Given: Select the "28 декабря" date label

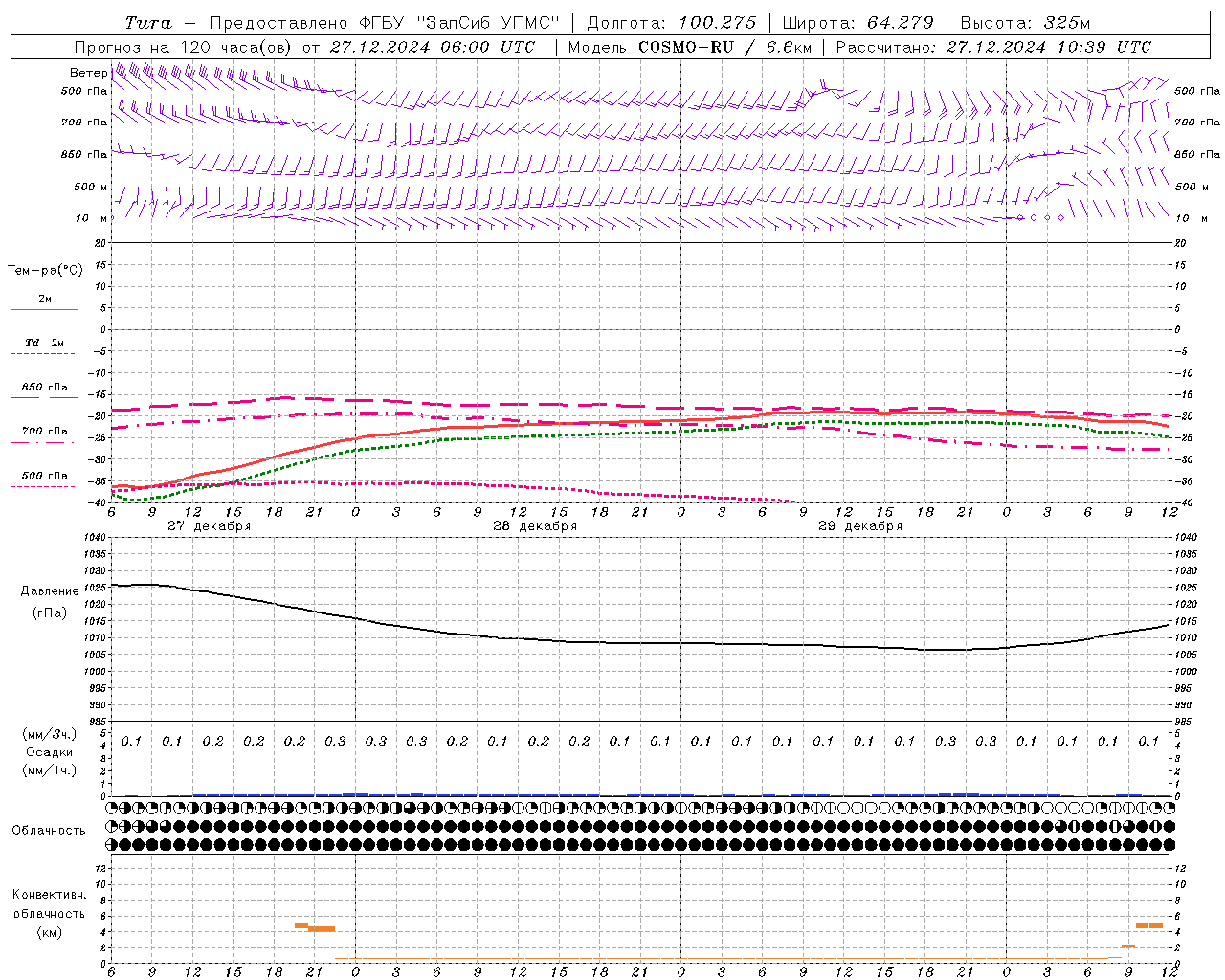Looking at the screenshot, I should 535,526.
